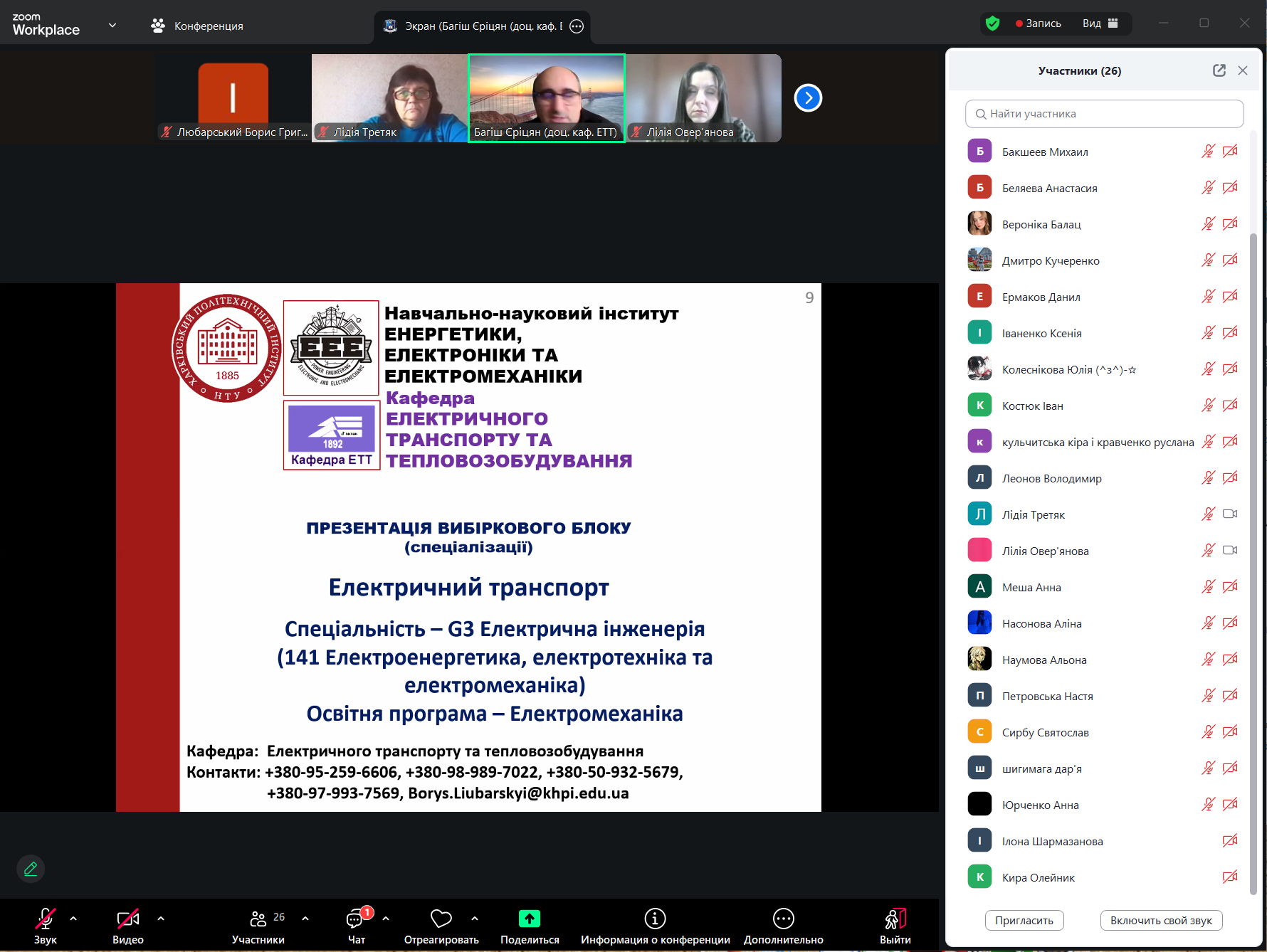
Task: Click Бакшеев Михаил's muted microphone icon
Action: click(x=1208, y=152)
